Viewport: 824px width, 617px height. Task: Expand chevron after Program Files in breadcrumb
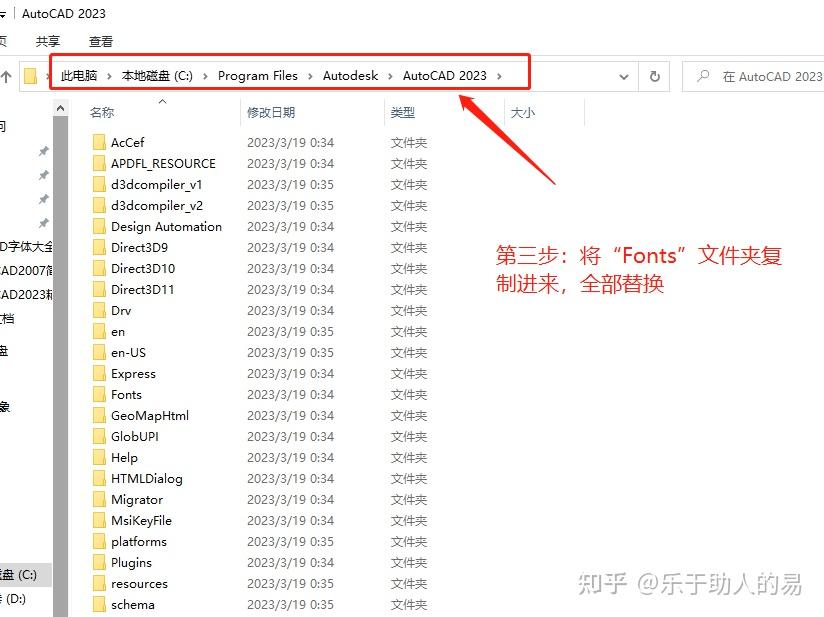pos(310,76)
